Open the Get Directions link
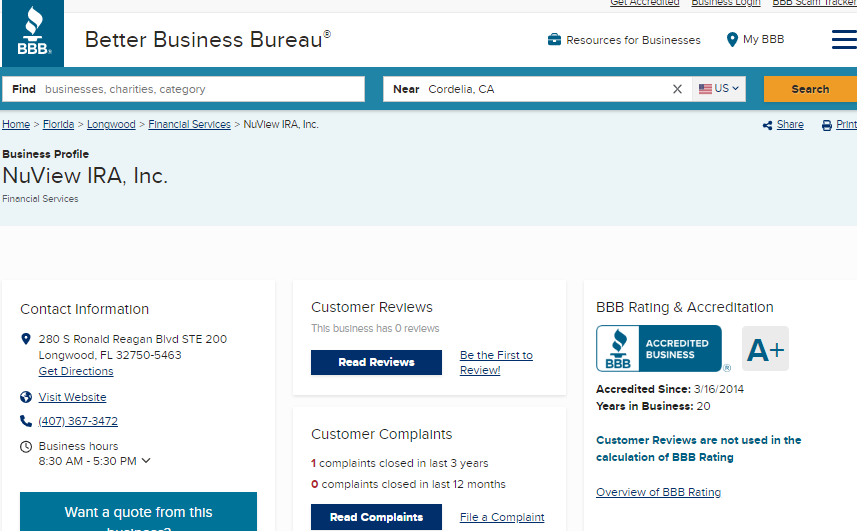This screenshot has height=531, width=857. pyautogui.click(x=76, y=371)
